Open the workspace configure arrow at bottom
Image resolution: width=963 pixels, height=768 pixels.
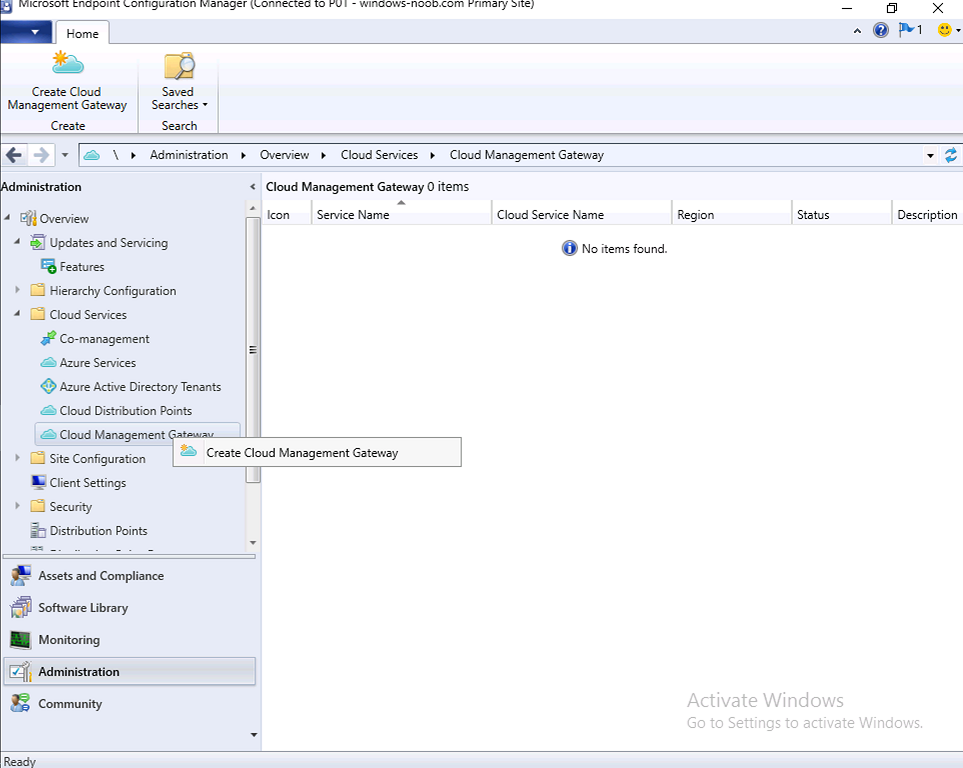pyautogui.click(x=254, y=735)
